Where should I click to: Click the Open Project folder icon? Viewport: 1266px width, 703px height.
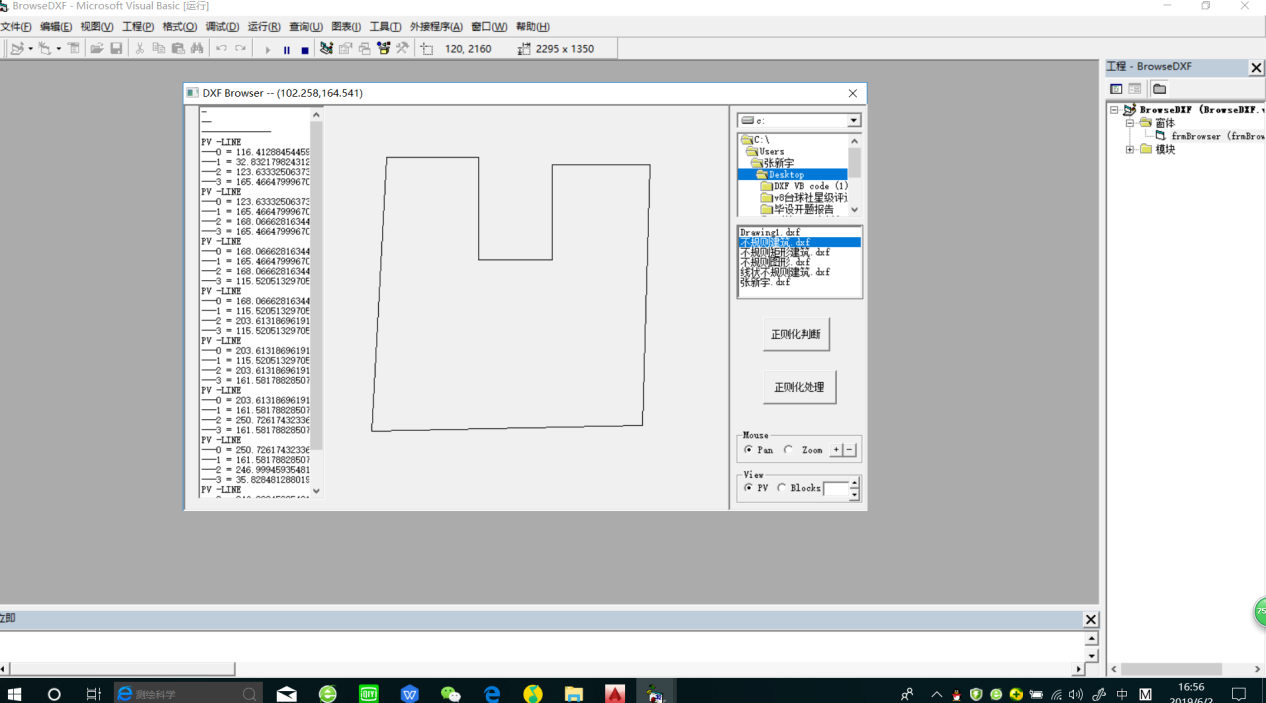coord(97,48)
